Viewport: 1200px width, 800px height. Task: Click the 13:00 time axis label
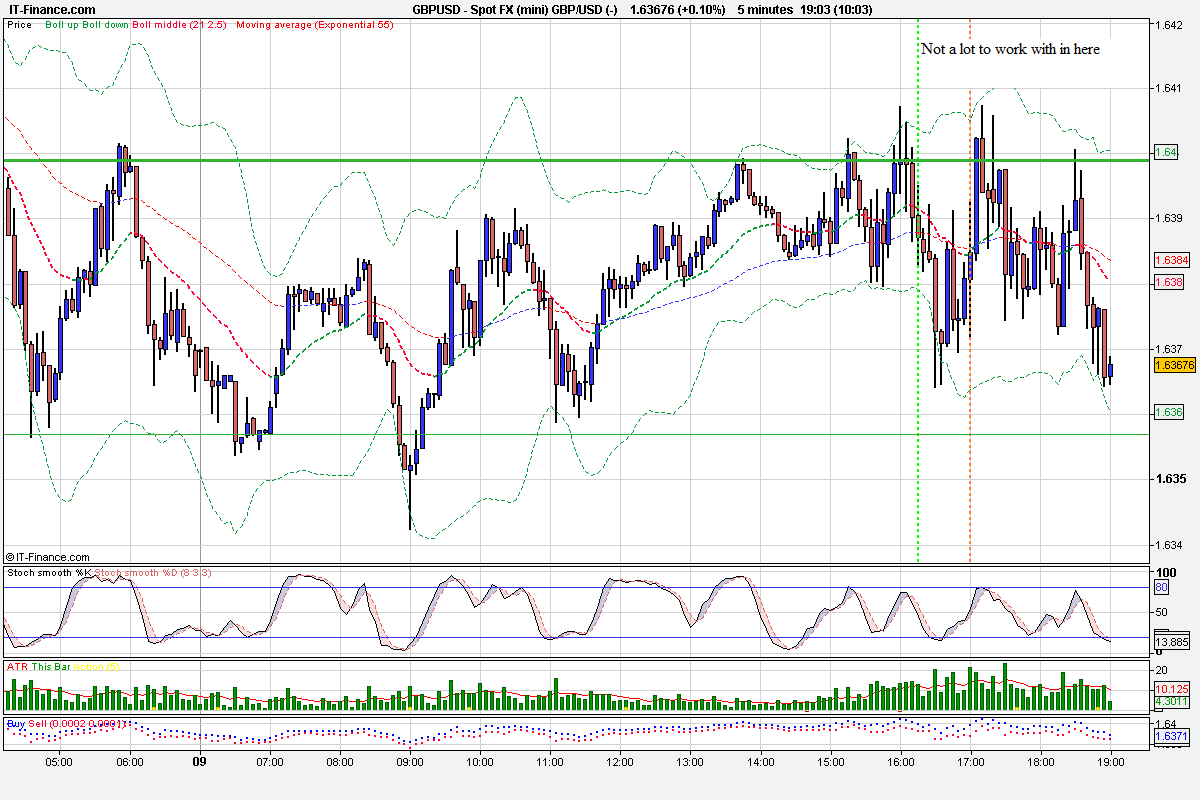click(690, 761)
